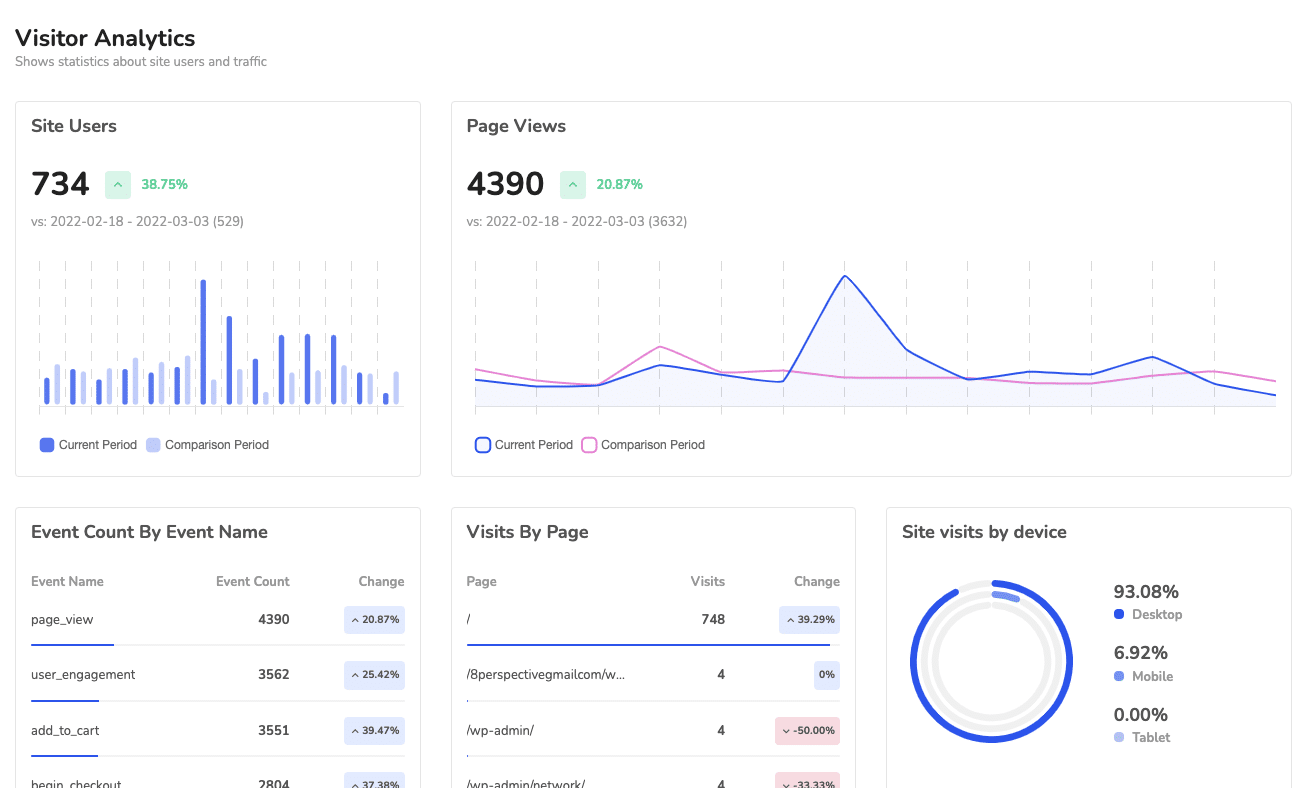Click the 39.29% change badge
This screenshot has height=788, width=1312.
click(809, 620)
